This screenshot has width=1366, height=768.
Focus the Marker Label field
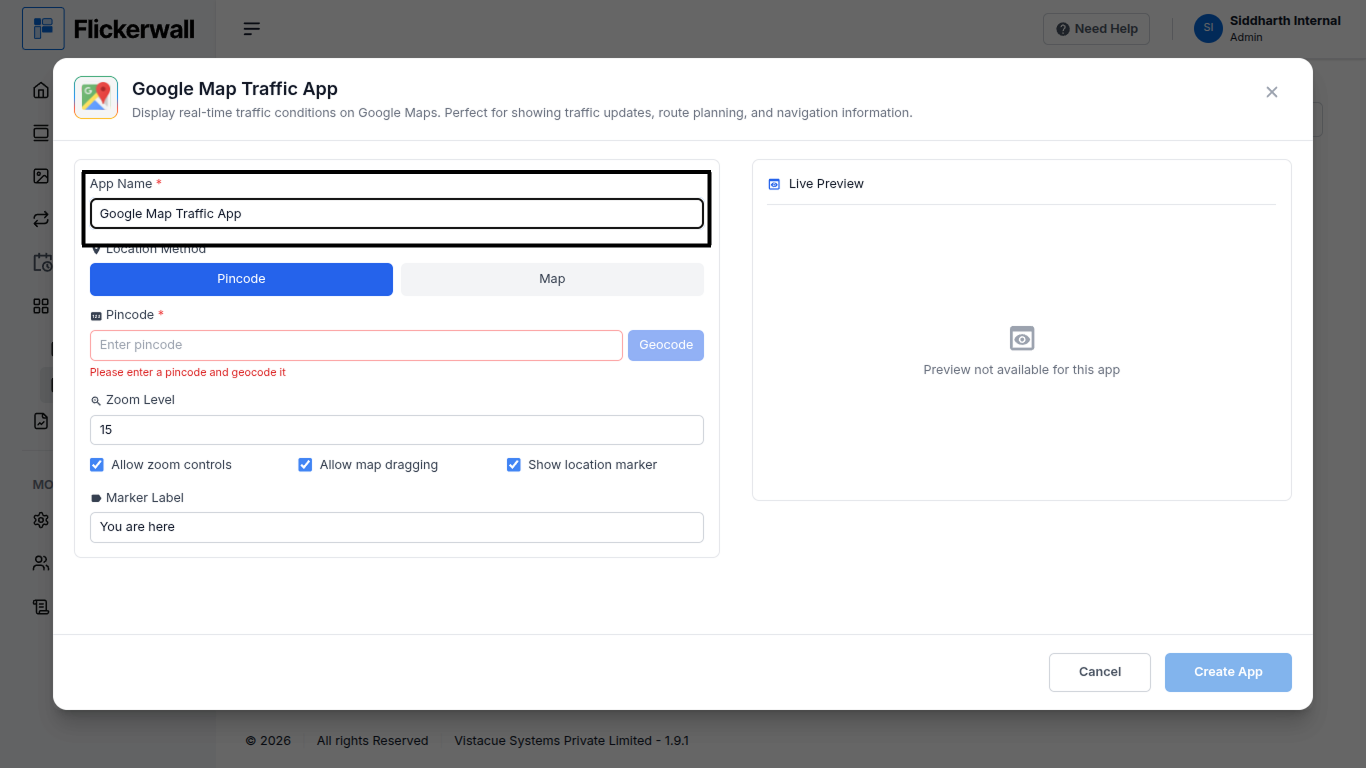click(x=397, y=527)
